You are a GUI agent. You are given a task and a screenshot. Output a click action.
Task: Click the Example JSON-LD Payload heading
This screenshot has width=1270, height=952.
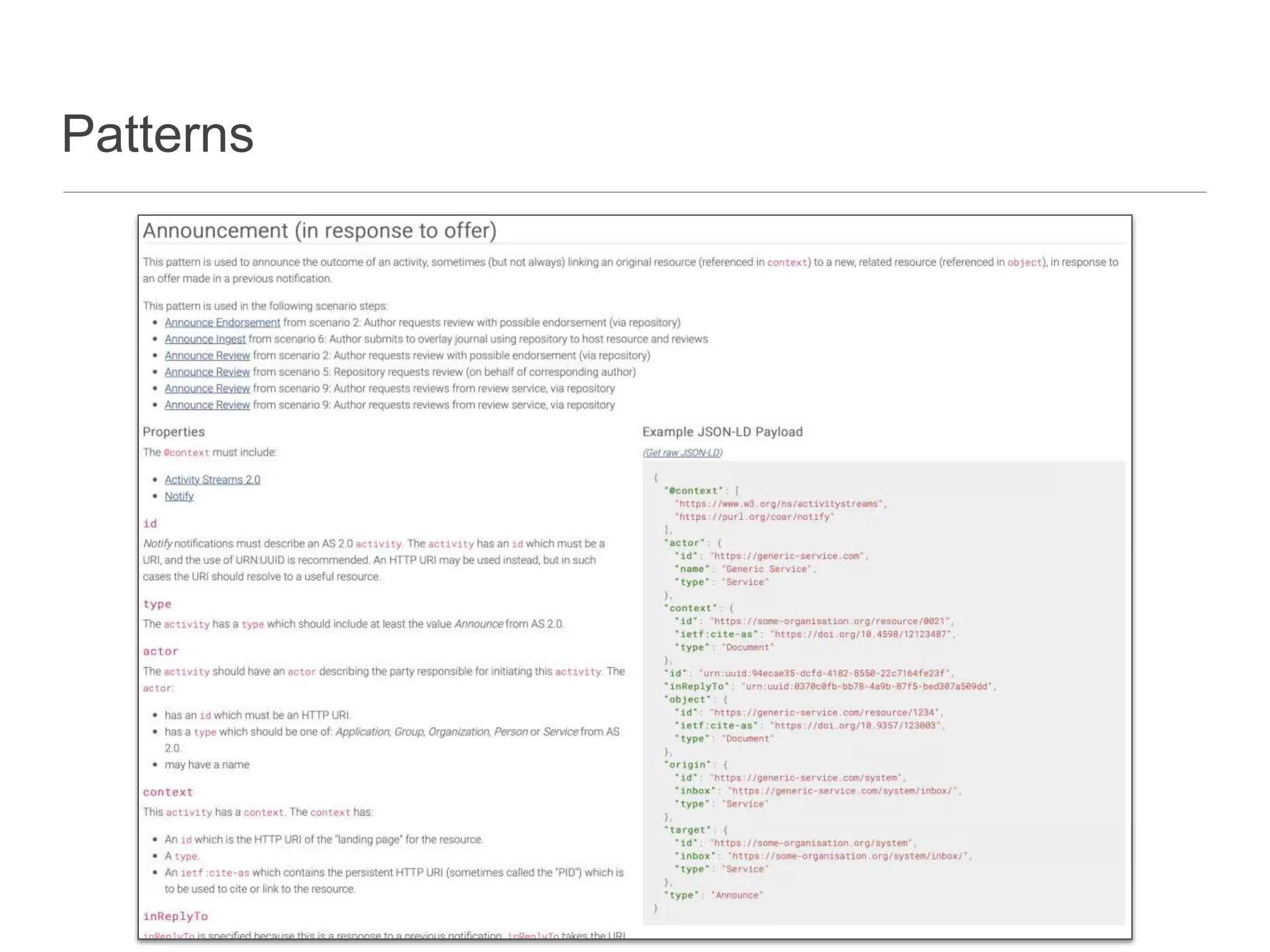pos(722,431)
